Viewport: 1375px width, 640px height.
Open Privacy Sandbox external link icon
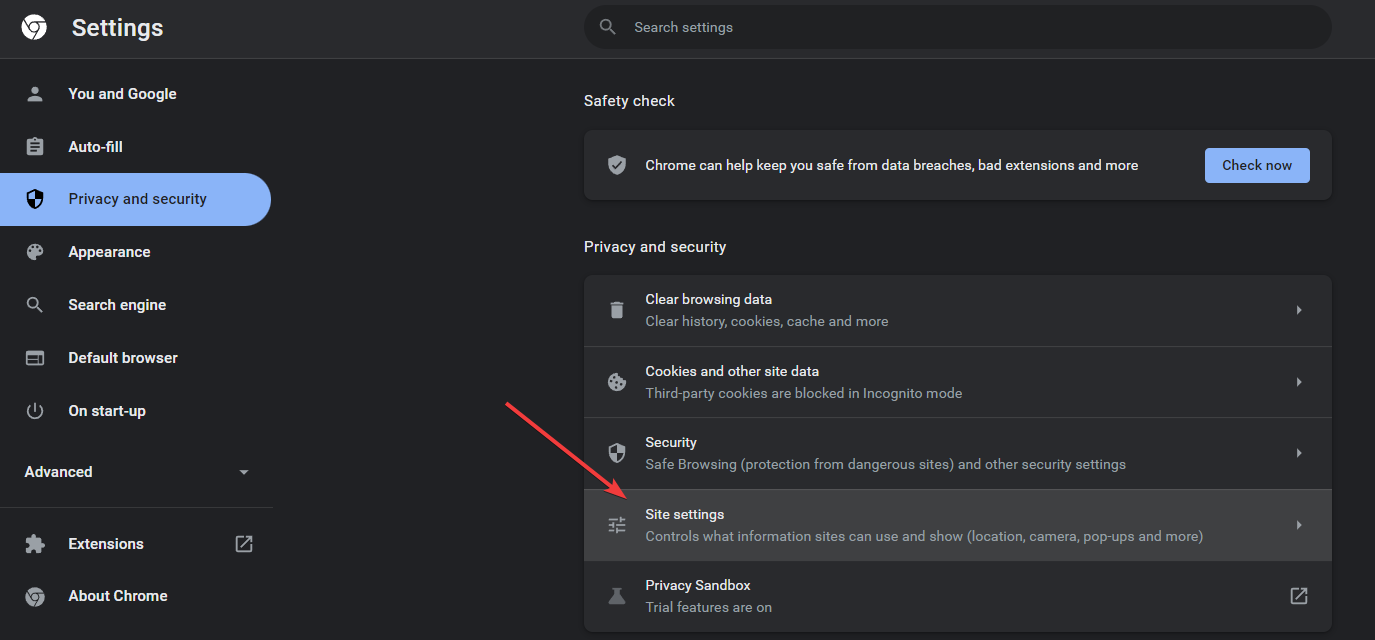coord(1299,596)
